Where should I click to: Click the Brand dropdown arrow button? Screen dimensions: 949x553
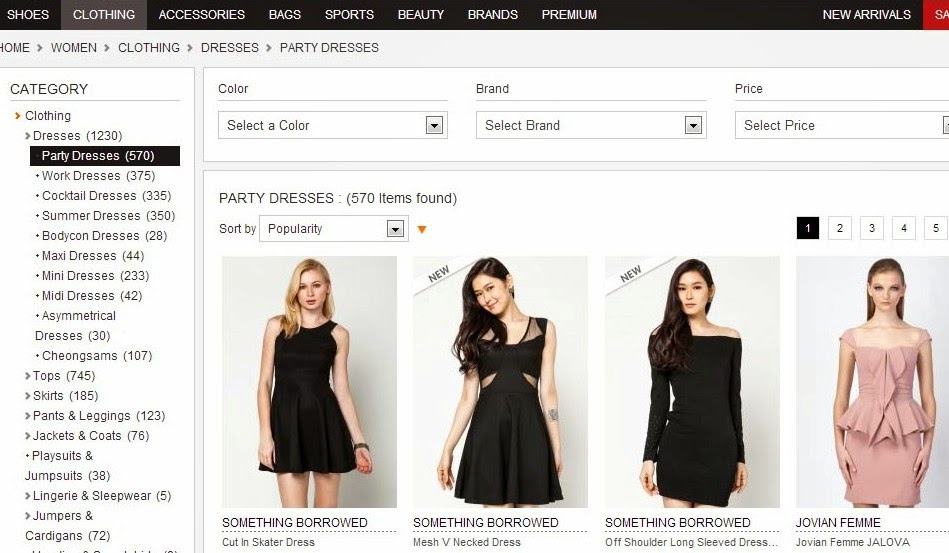[x=693, y=125]
